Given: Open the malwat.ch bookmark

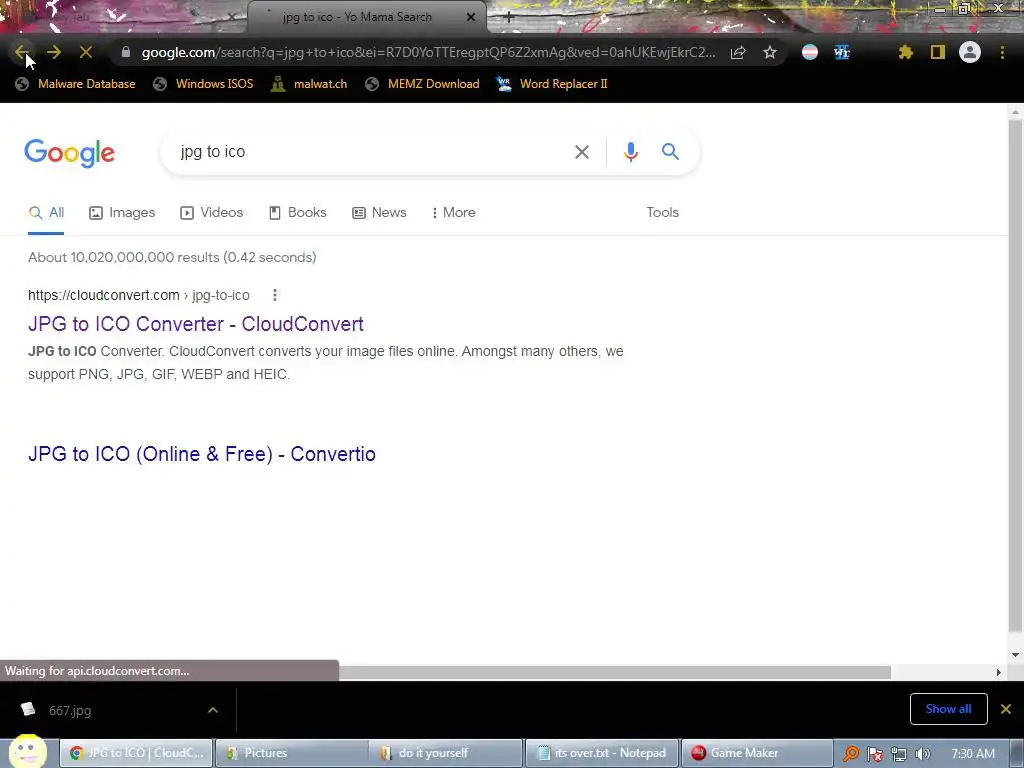Looking at the screenshot, I should (309, 84).
